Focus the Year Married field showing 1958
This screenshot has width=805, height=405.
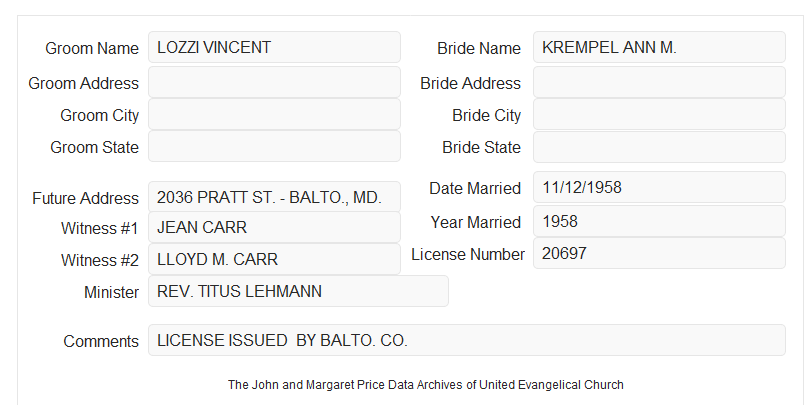pos(659,221)
